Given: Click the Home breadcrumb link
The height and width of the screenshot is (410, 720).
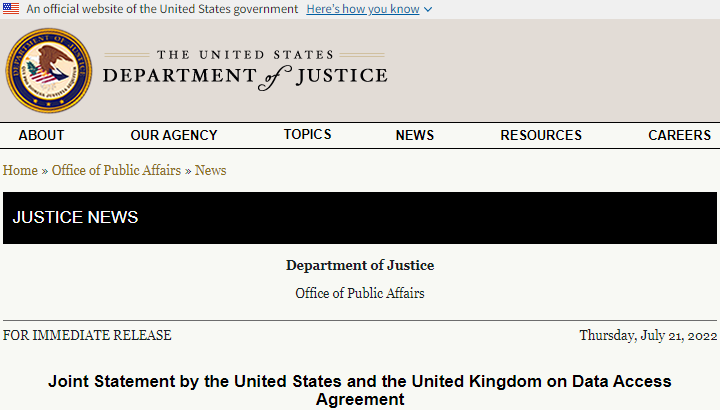Looking at the screenshot, I should point(20,170).
